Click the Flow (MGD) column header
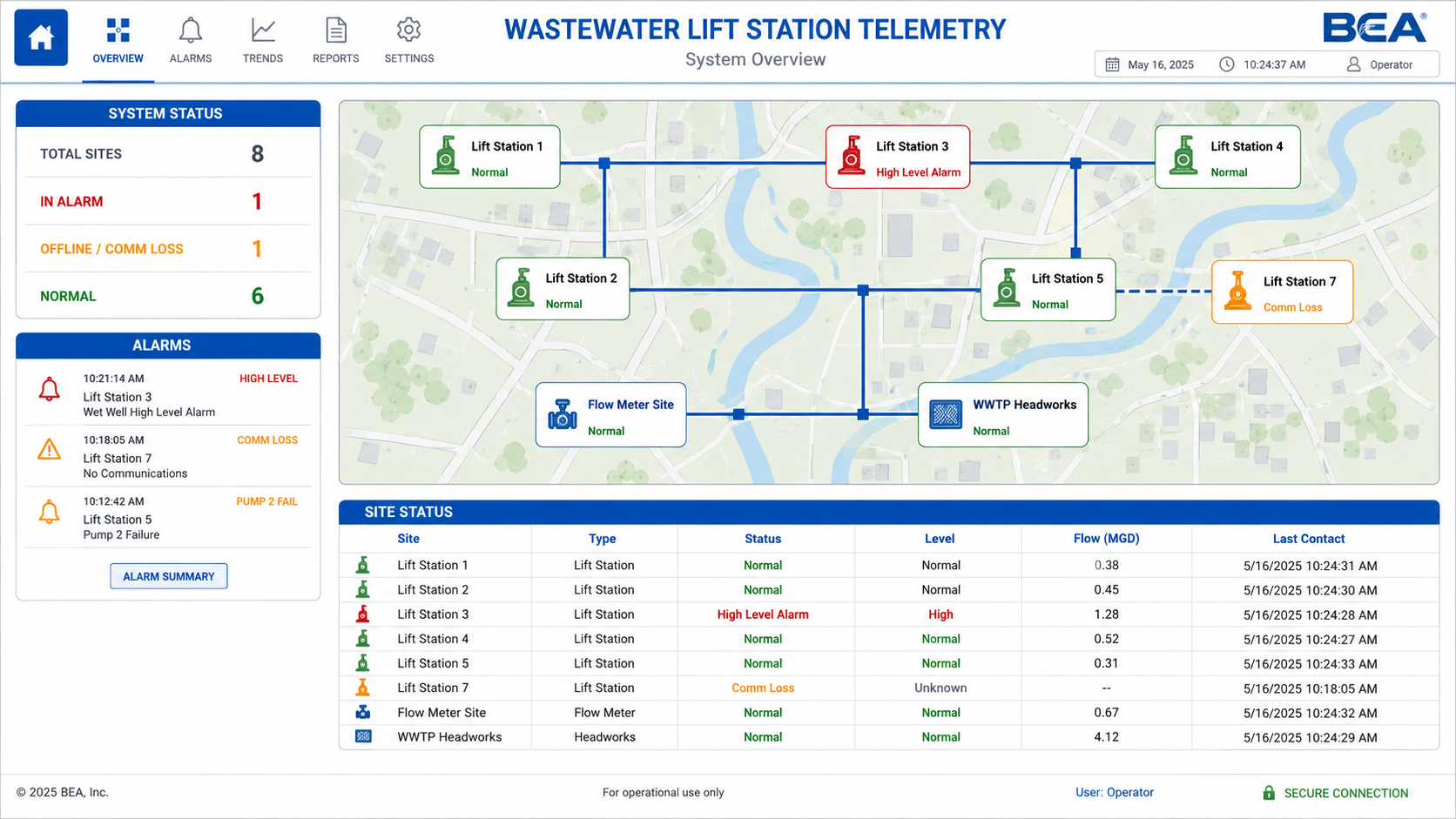Viewport: 1456px width, 819px height. pyautogui.click(x=1106, y=539)
